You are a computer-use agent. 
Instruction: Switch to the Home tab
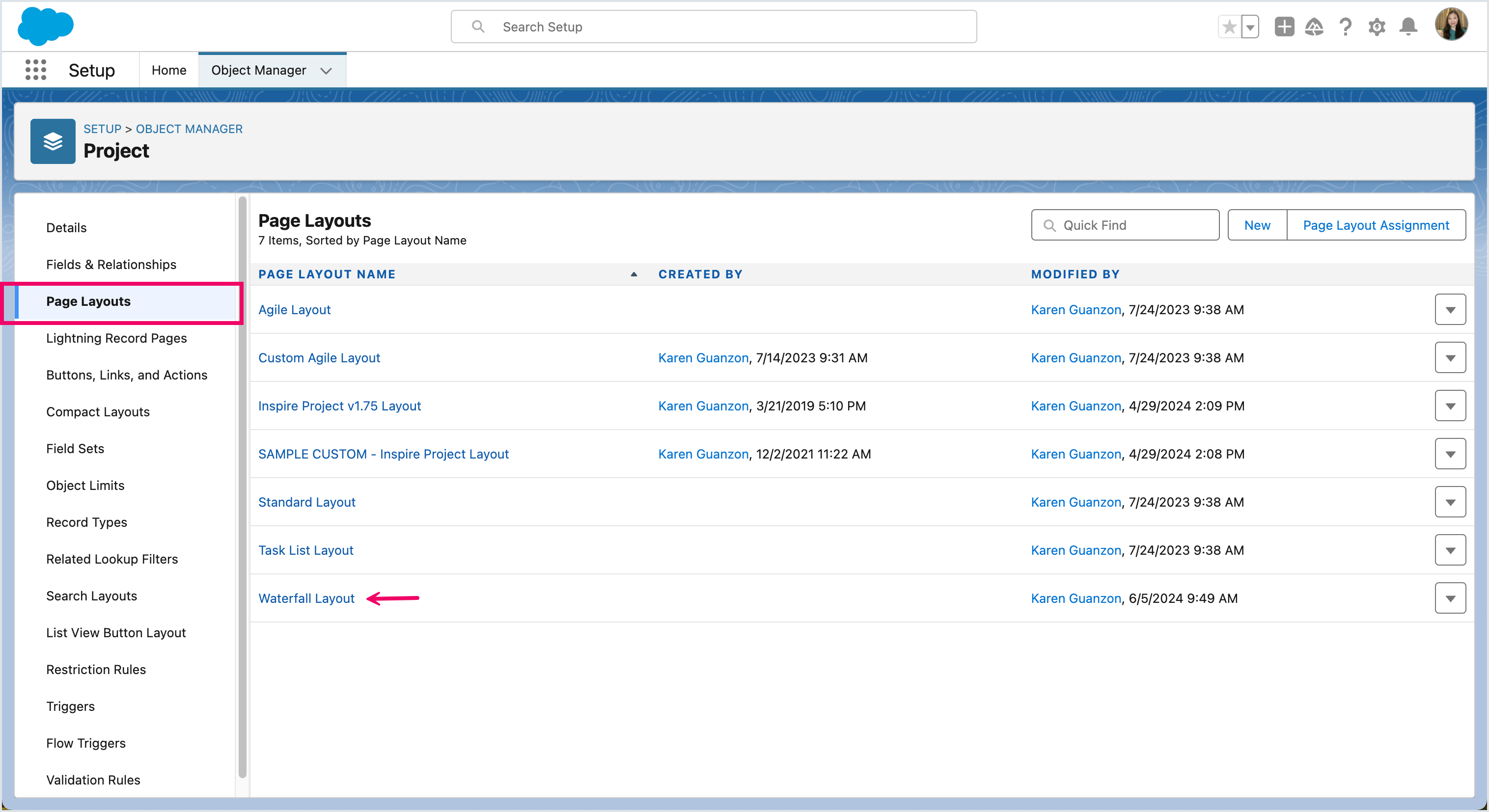169,70
